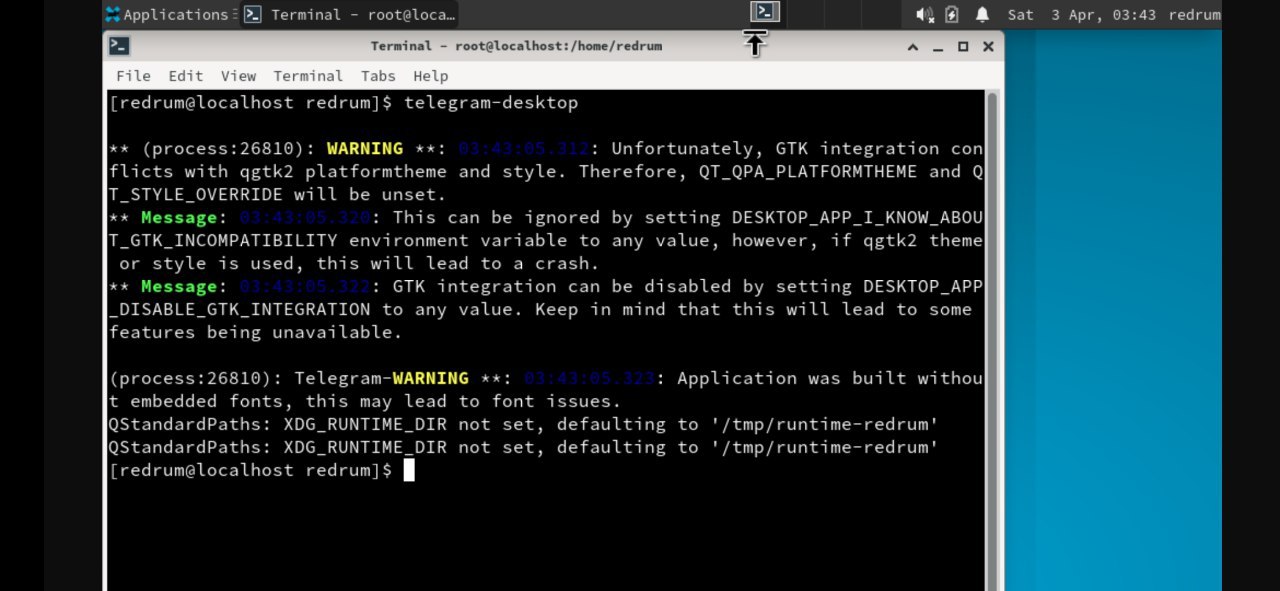Maximize the terminal window
This screenshot has height=591, width=1280.
(x=963, y=46)
